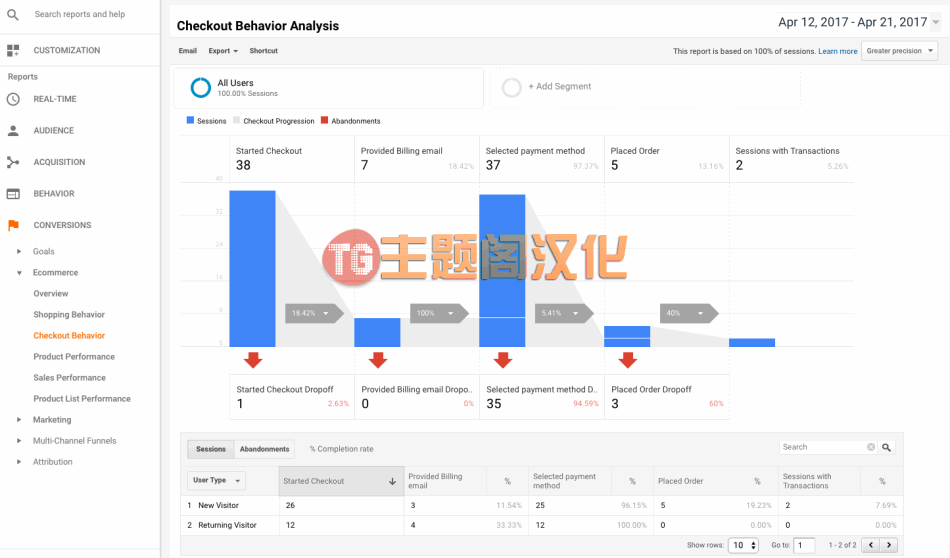Open the User Type dimension dropdown
This screenshot has width=950, height=558.
pyautogui.click(x=216, y=480)
